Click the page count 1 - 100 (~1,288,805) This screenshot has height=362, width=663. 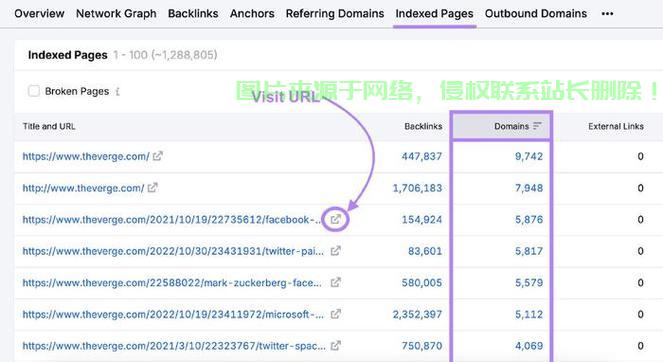(165, 55)
